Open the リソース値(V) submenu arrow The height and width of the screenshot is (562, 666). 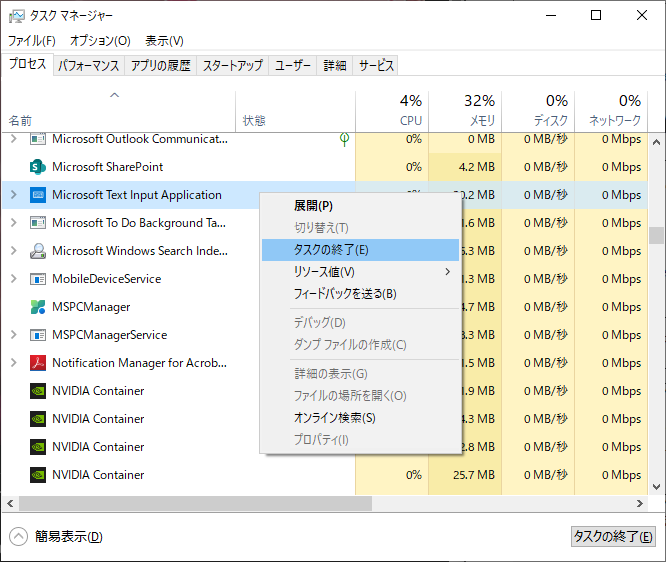447,272
